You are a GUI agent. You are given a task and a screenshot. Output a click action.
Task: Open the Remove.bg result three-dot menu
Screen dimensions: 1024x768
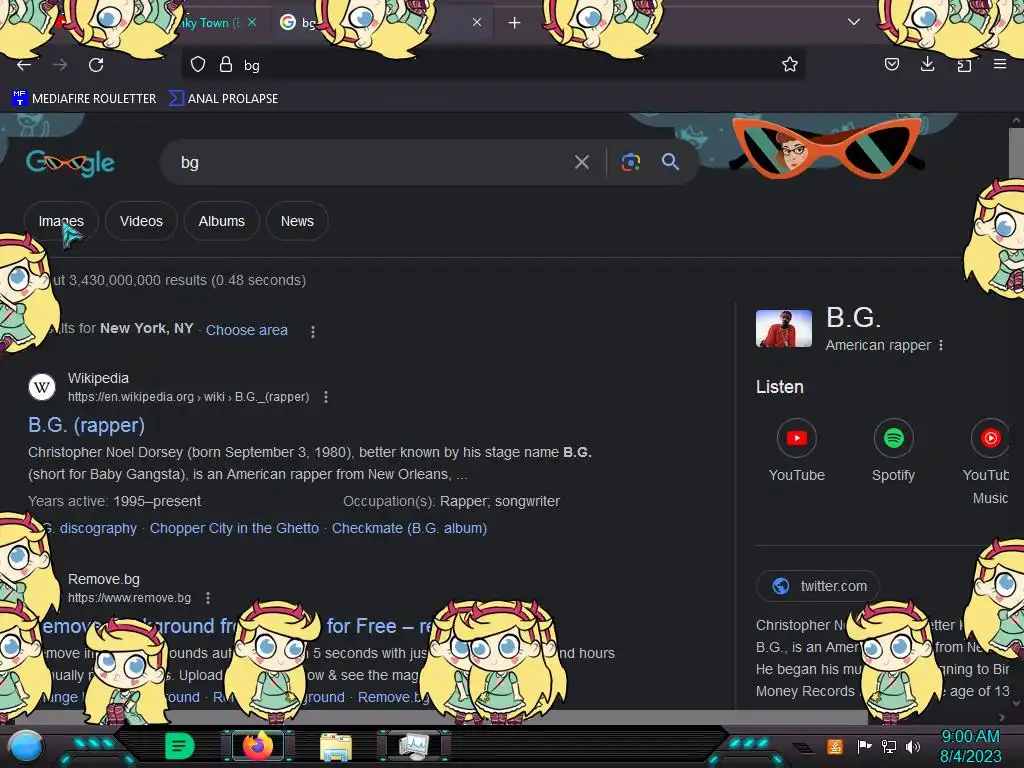pos(208,598)
